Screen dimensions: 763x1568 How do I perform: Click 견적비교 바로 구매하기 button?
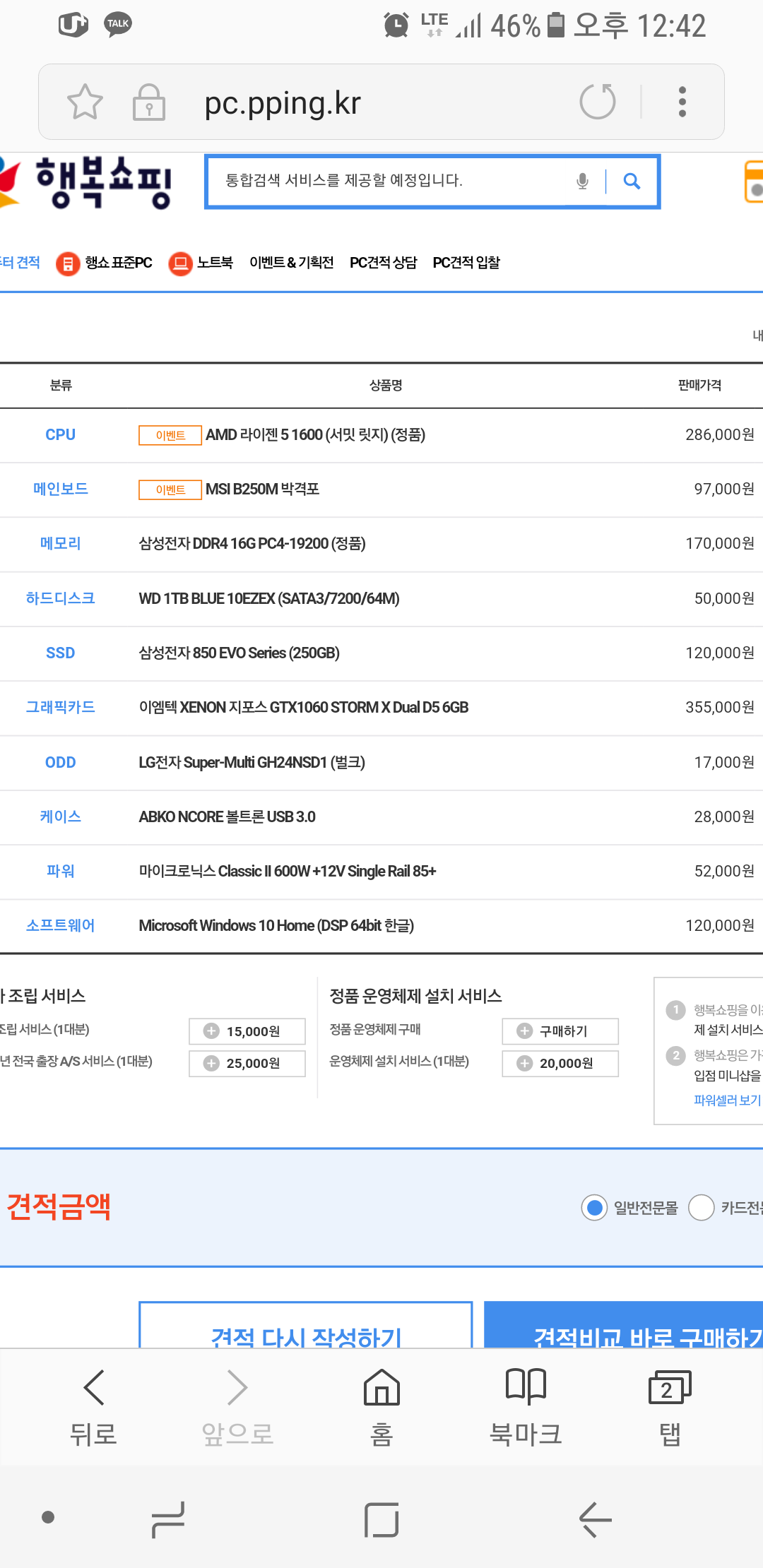point(624,1326)
